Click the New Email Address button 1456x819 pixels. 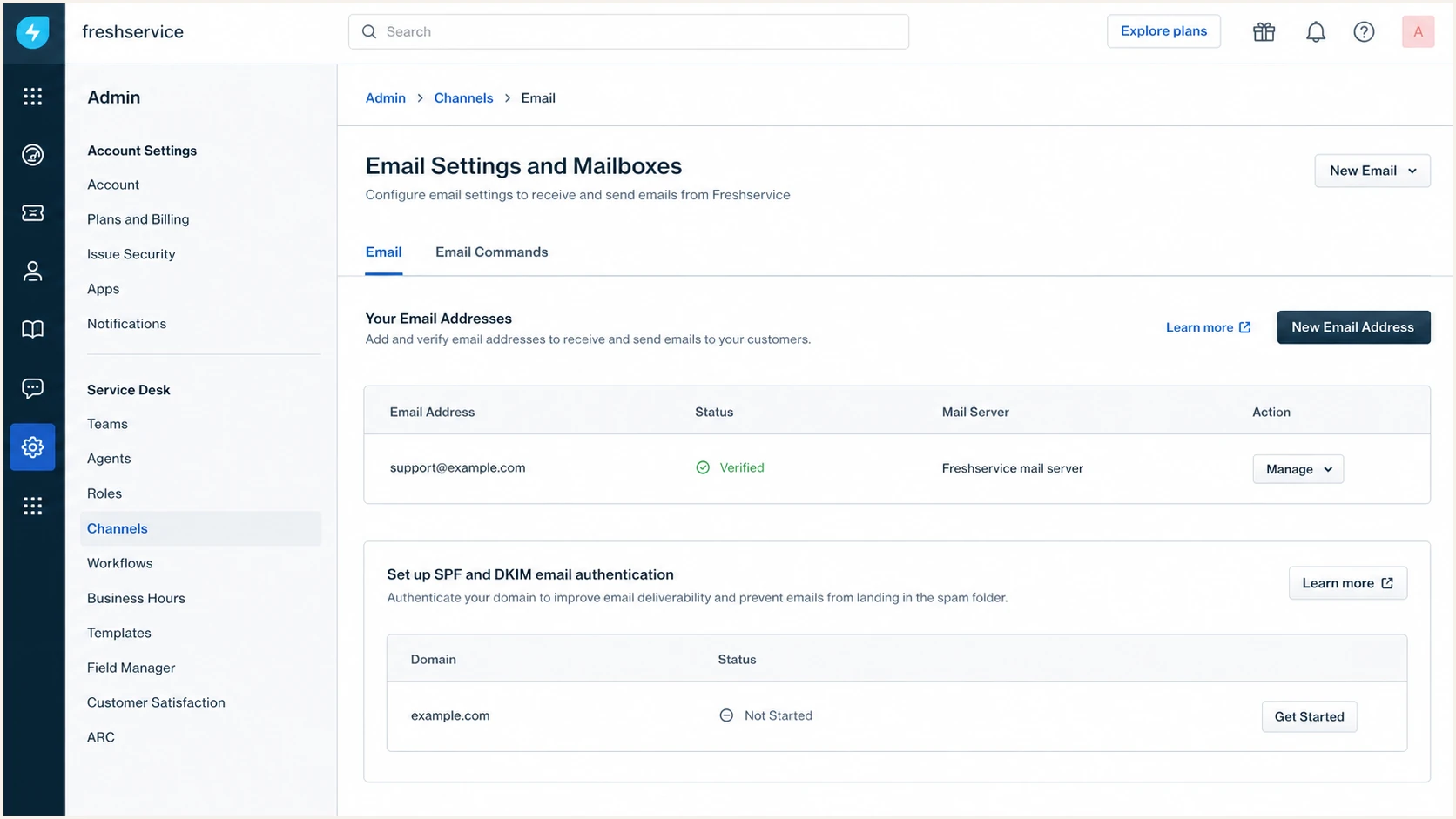coord(1353,327)
